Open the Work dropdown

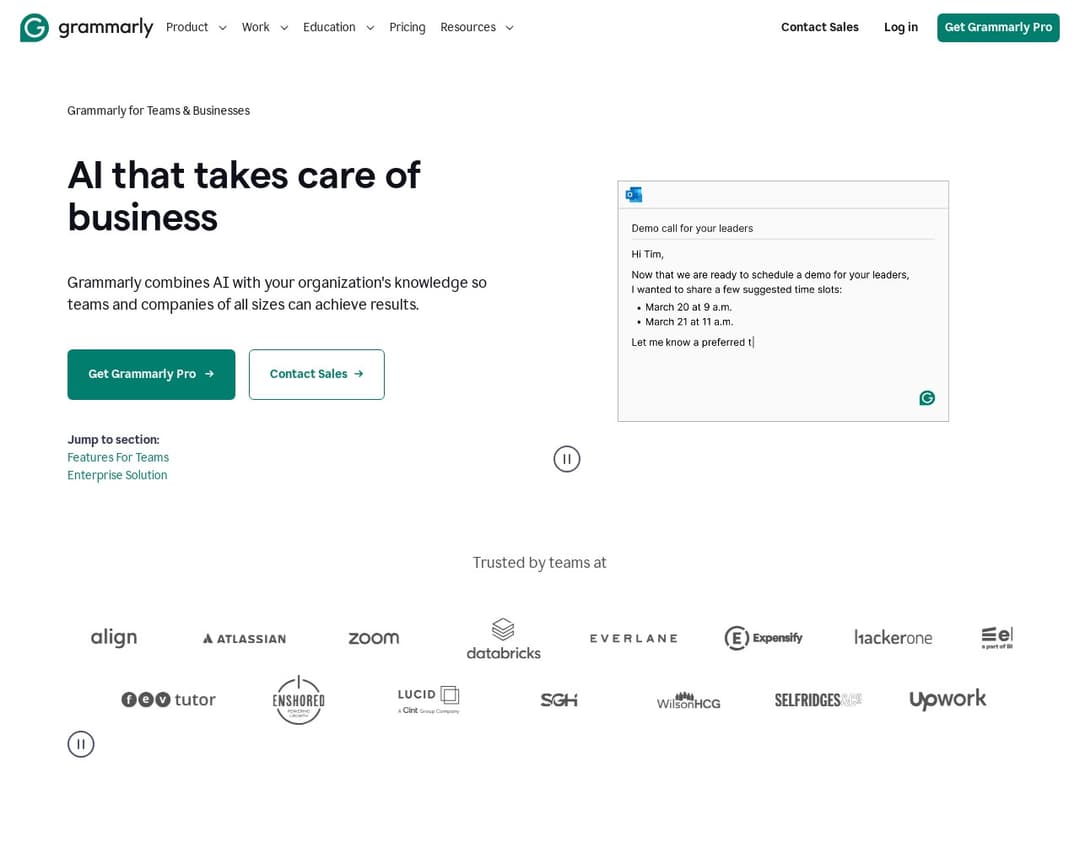coord(264,27)
